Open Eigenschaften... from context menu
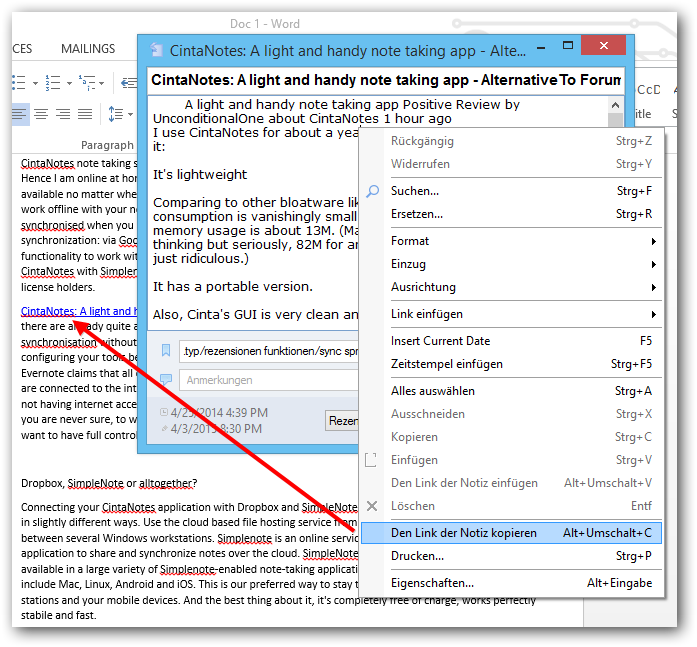Viewport: 697px width, 647px height. [x=511, y=583]
